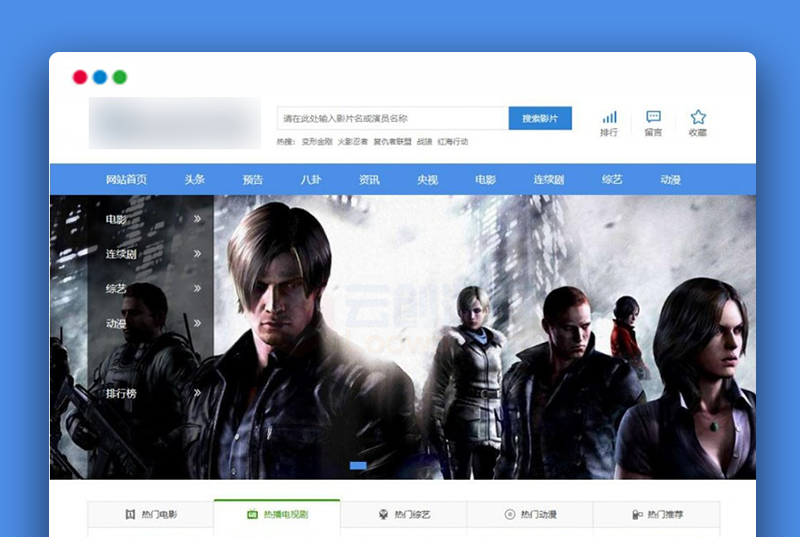800x537 pixels.
Task: Open the 排行 ranking bar-chart icon
Action: pyautogui.click(x=609, y=117)
